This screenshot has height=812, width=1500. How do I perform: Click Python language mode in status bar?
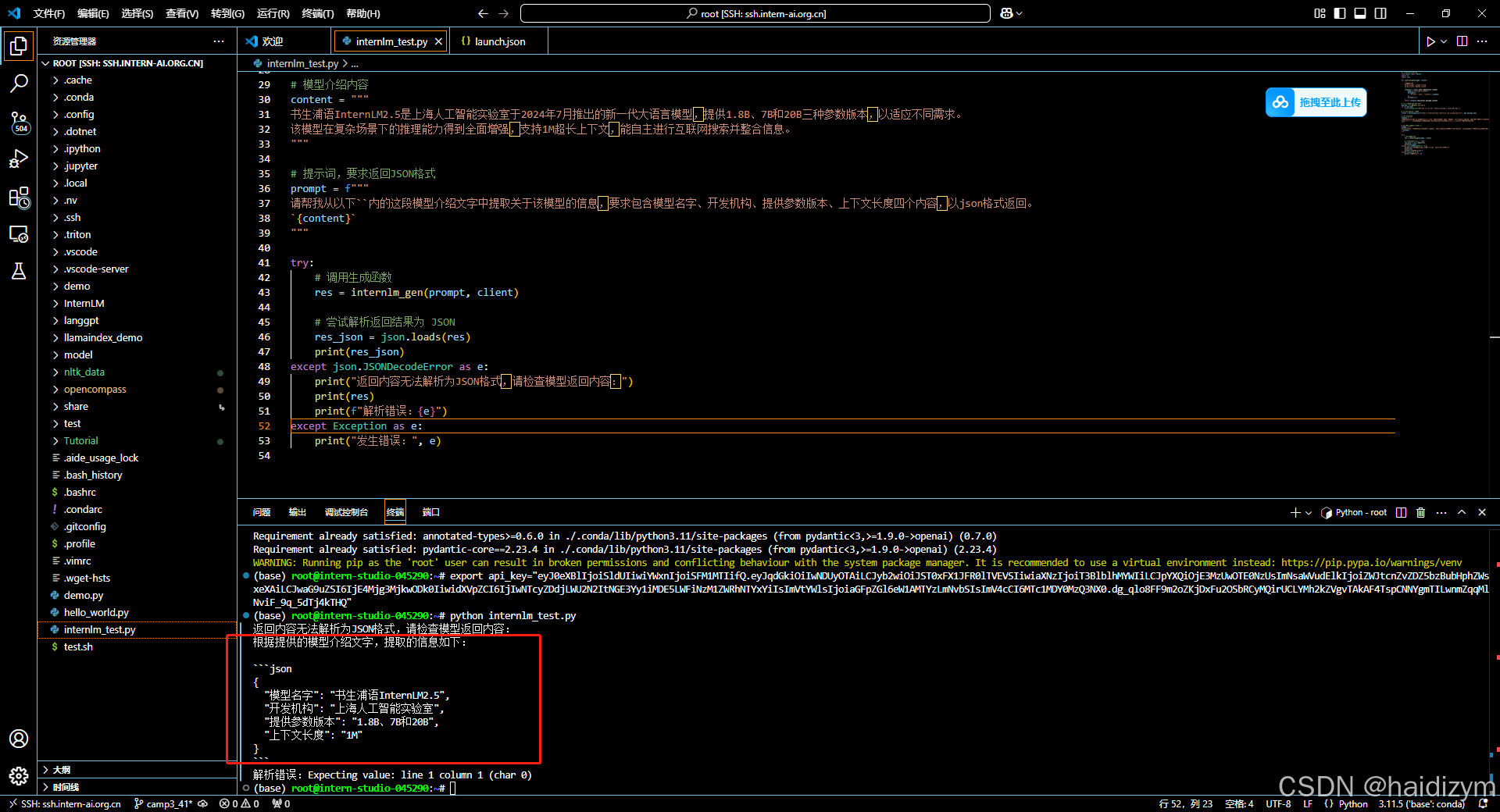click(x=1353, y=803)
